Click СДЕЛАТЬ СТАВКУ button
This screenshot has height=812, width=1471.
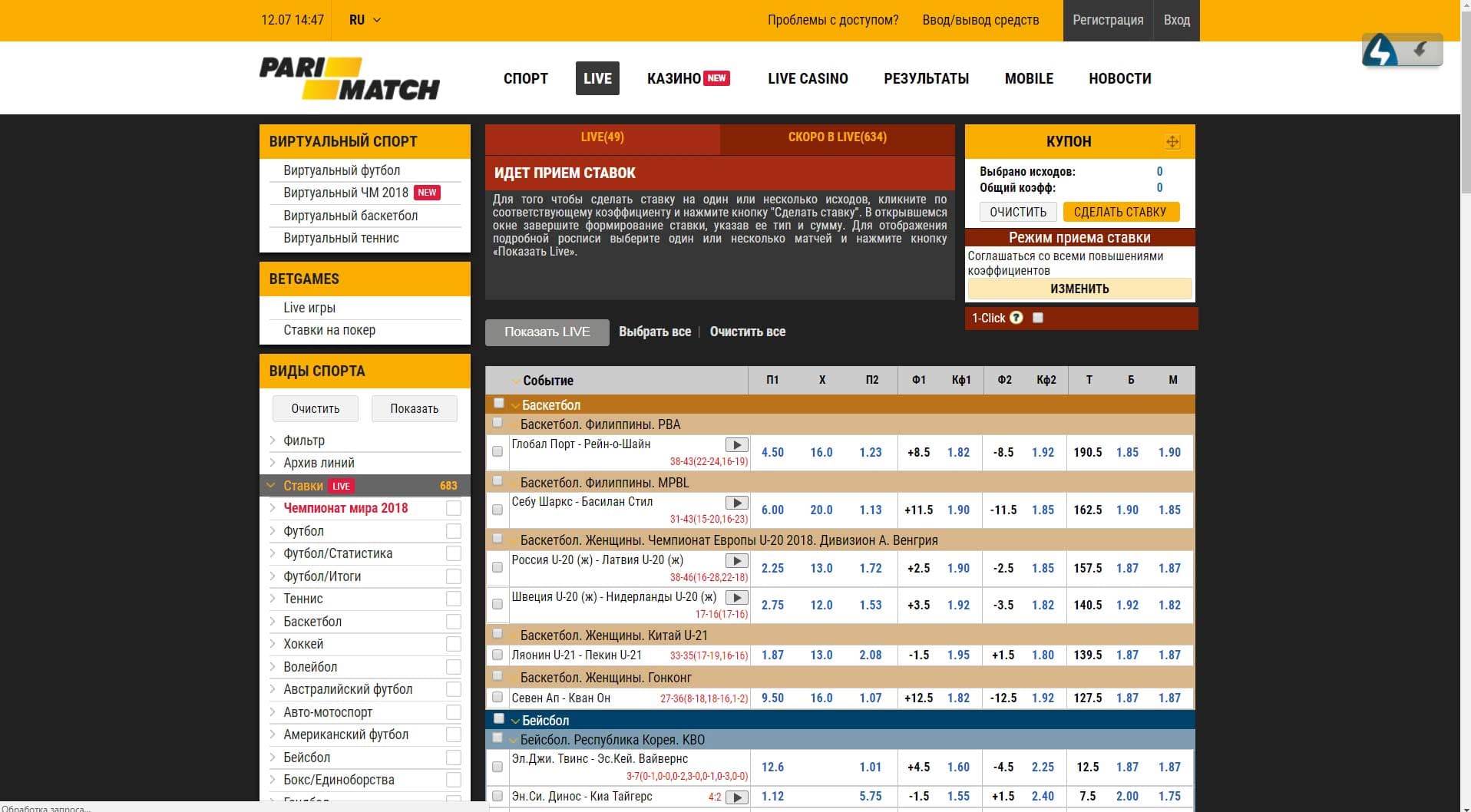(x=1120, y=212)
